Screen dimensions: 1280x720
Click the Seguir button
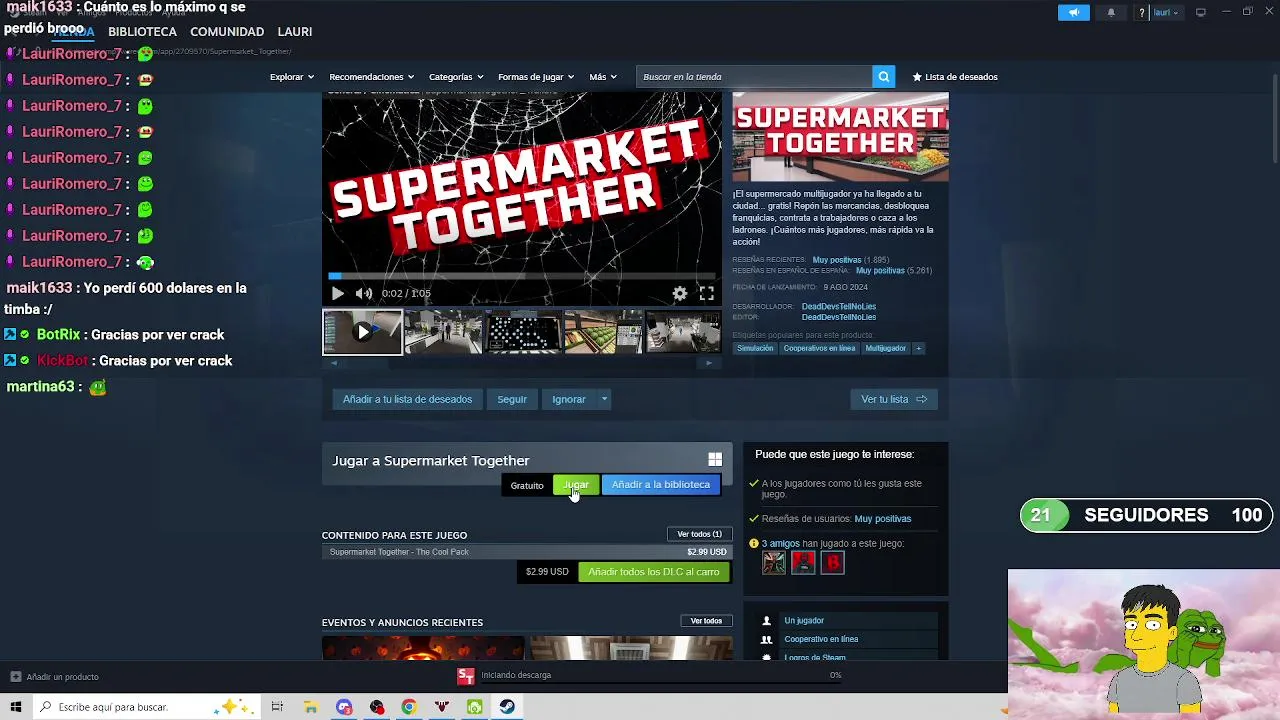512,399
